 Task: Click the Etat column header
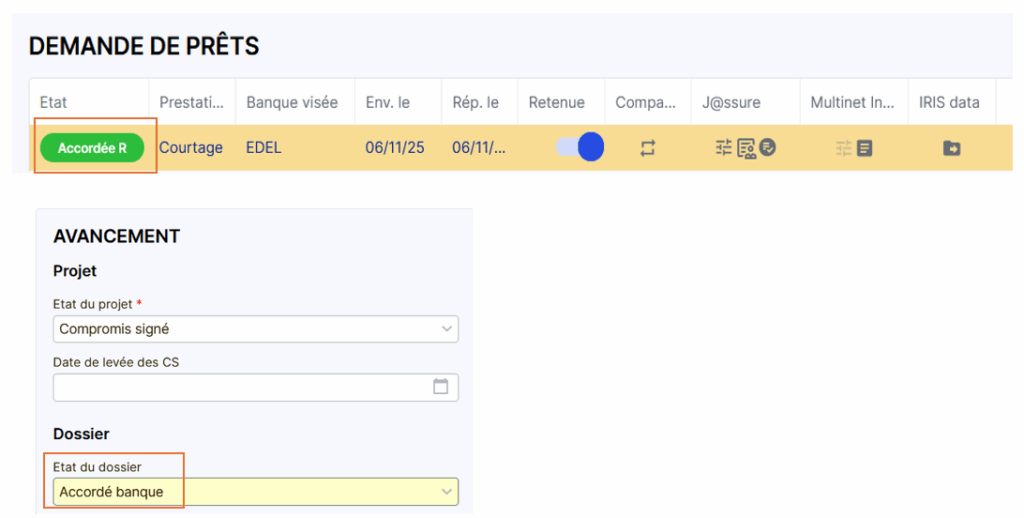tap(54, 102)
